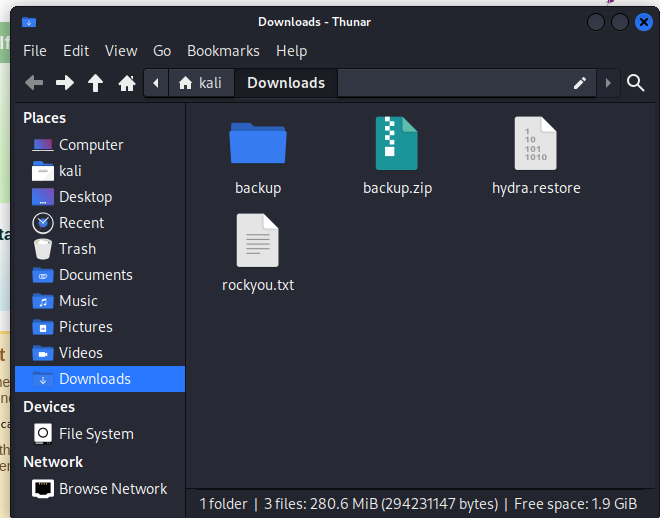This screenshot has height=518, width=660.
Task: Select highlighted Downloads sidebar entry
Action: coord(100,379)
